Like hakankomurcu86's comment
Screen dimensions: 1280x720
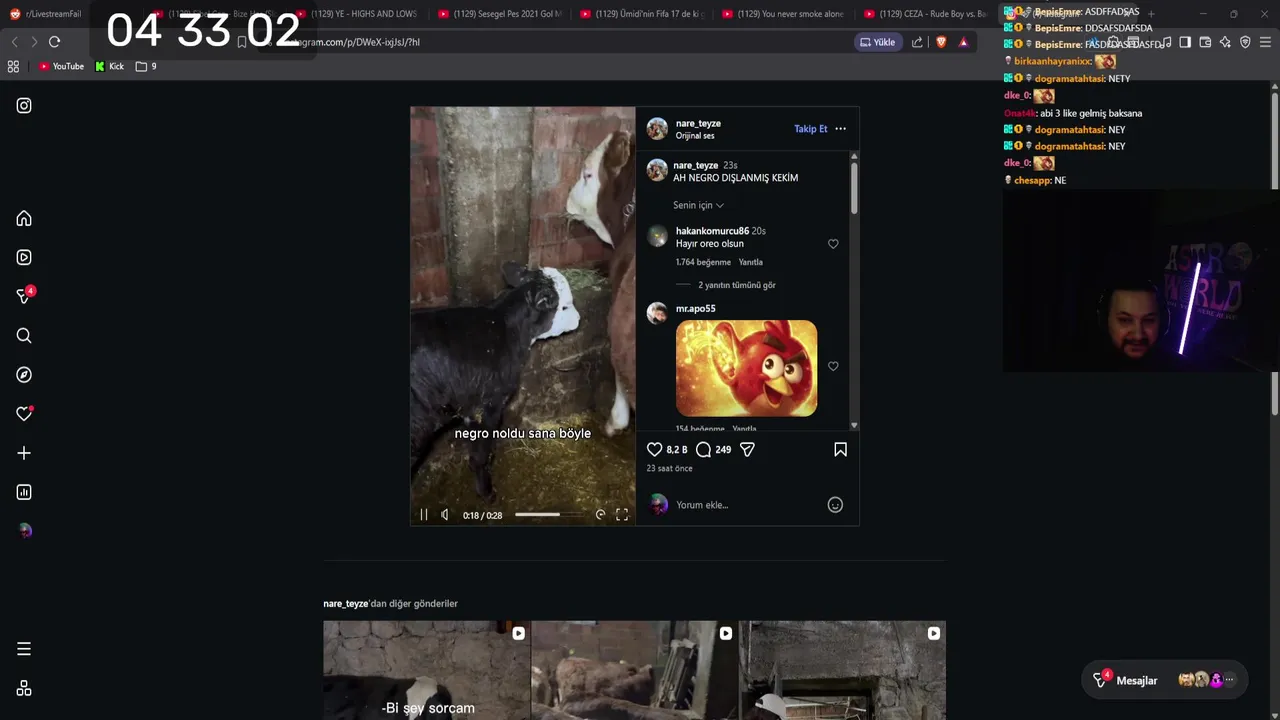click(833, 244)
